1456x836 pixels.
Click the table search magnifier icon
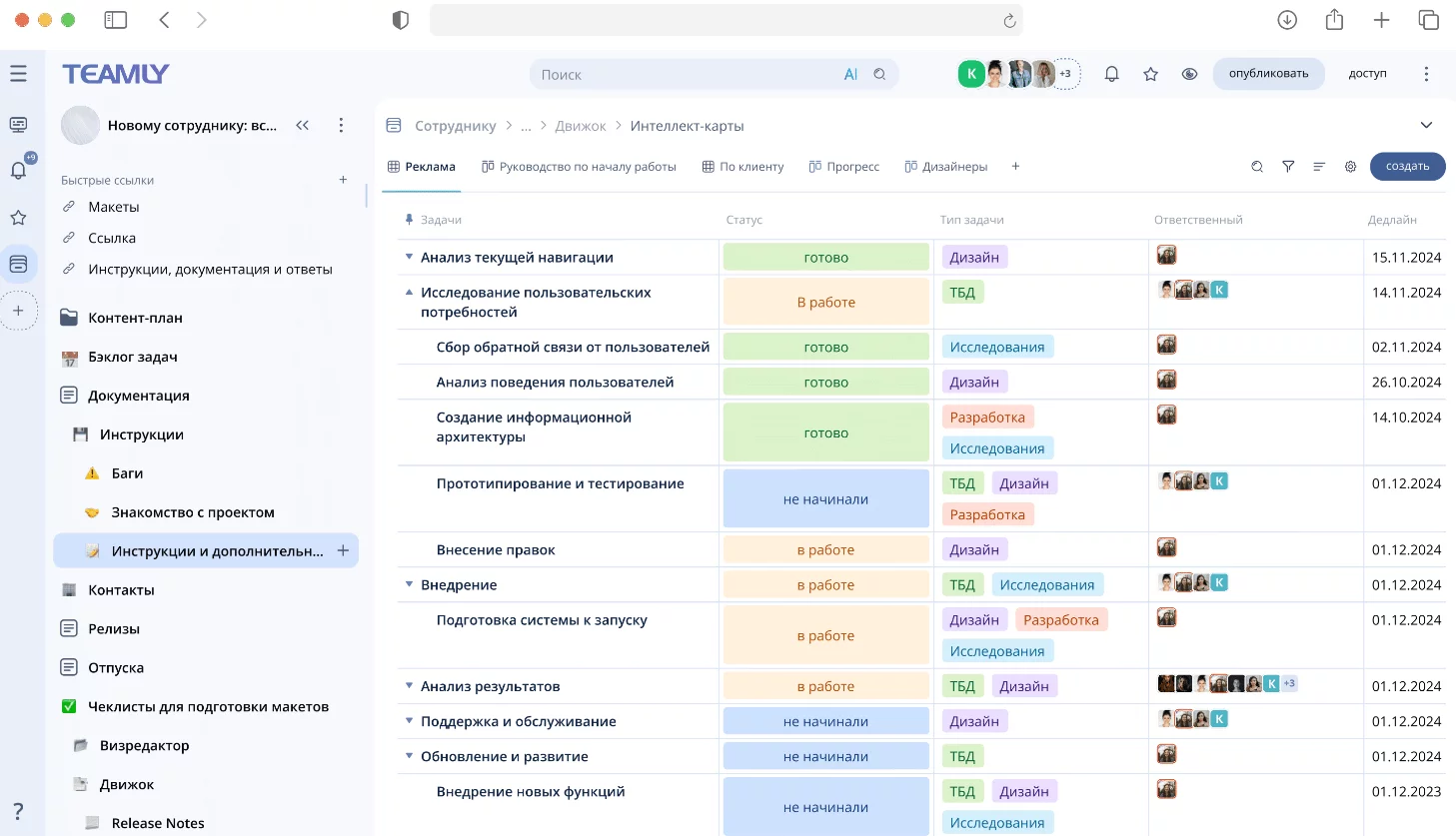[1257, 167]
